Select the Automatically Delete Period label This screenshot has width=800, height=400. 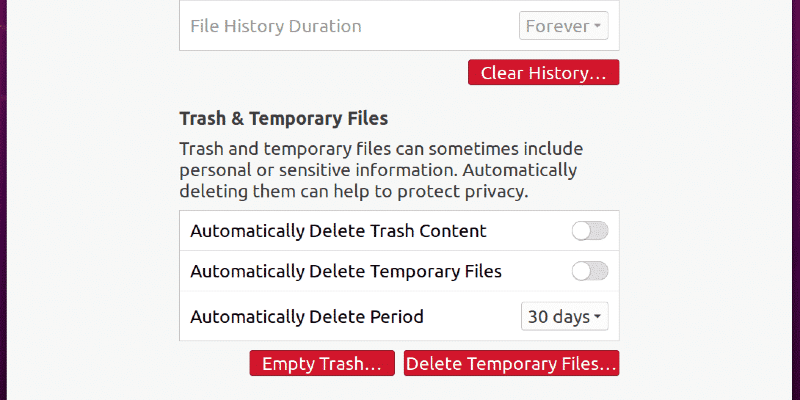click(x=307, y=317)
